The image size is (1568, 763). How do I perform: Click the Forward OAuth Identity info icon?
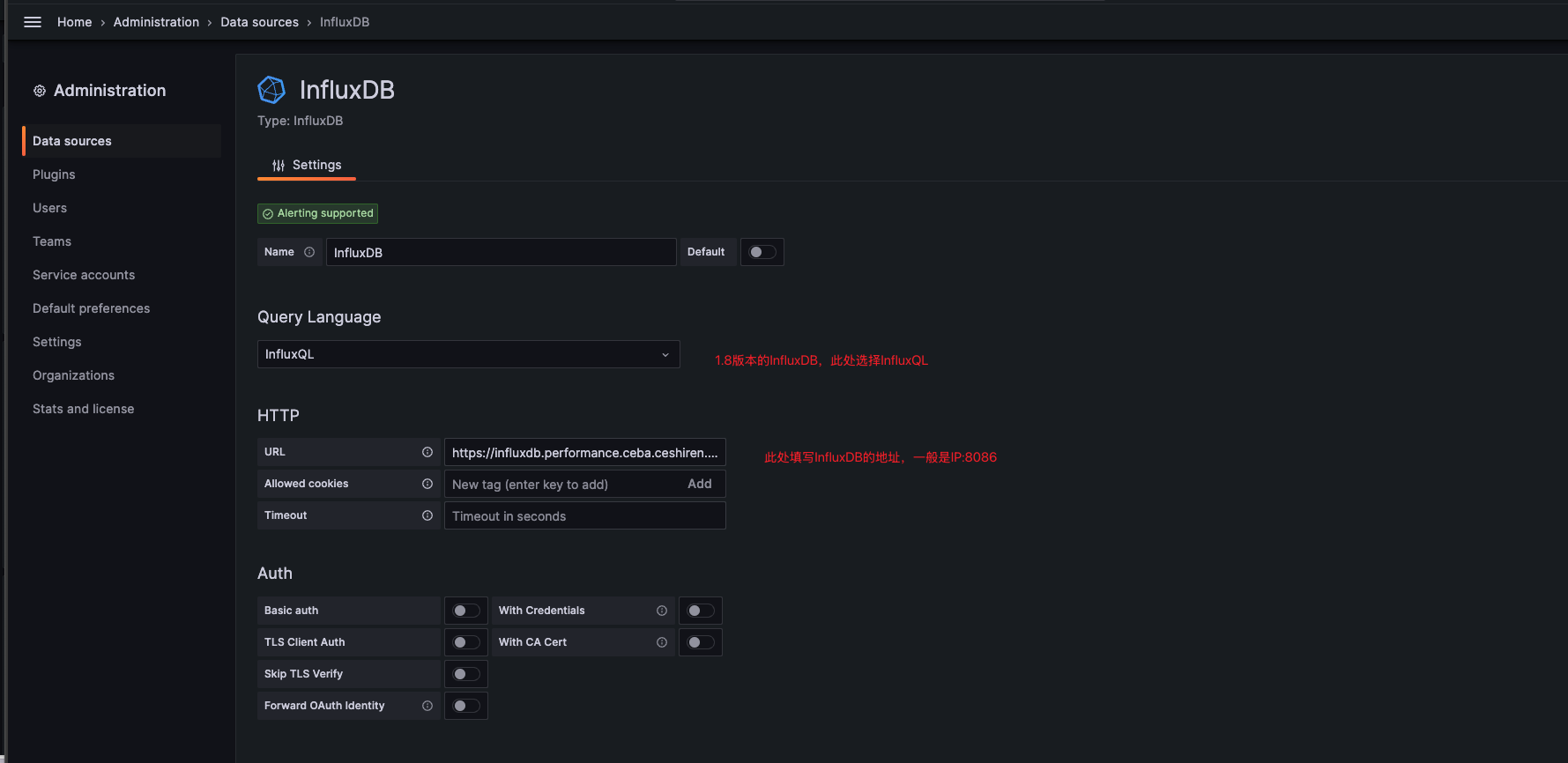click(x=427, y=706)
